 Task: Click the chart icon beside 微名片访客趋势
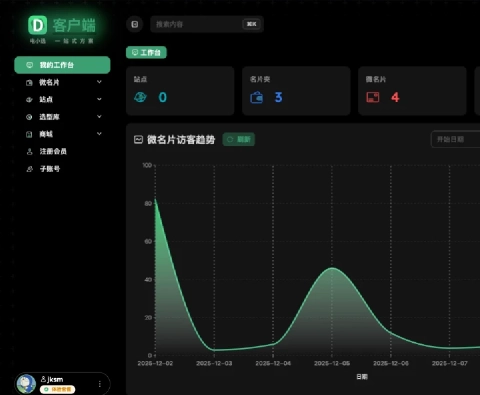click(138, 139)
